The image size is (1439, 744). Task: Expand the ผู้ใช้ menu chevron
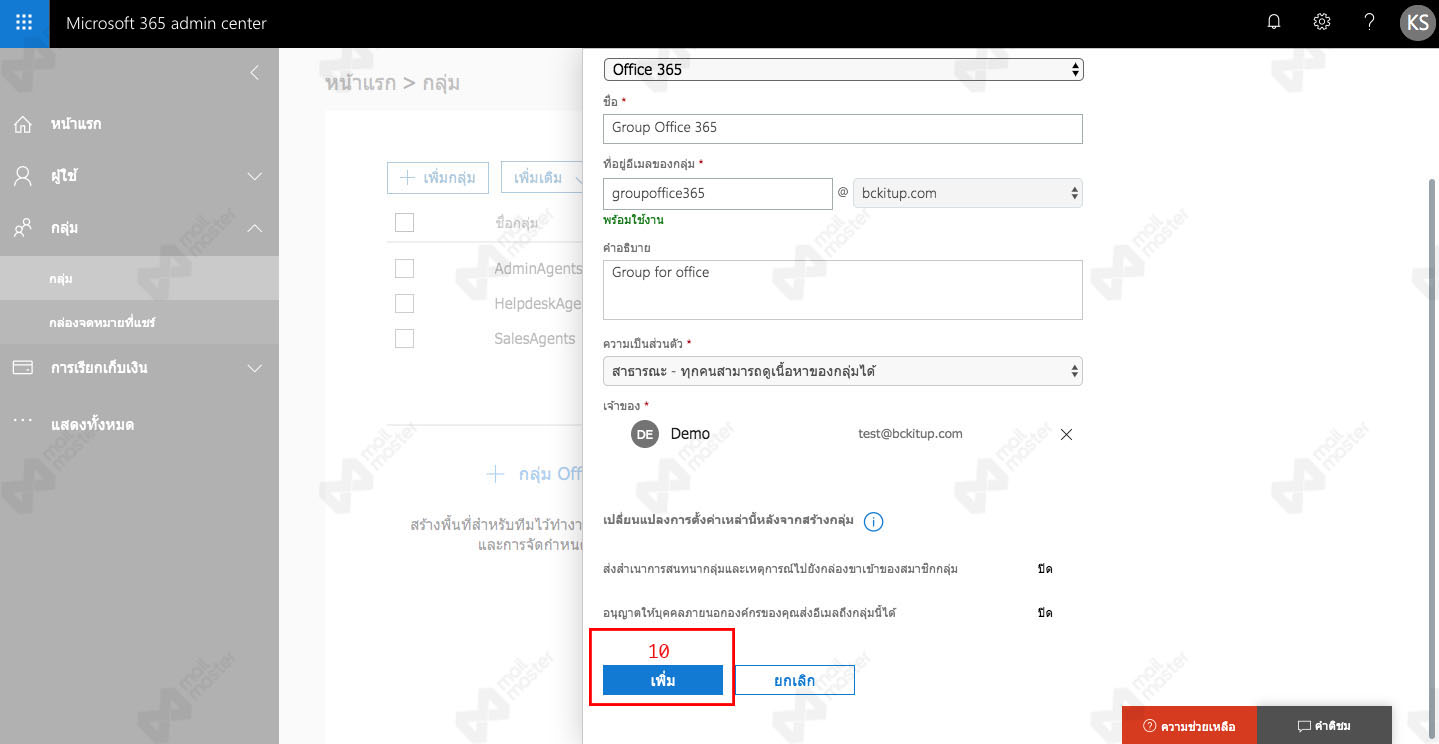pos(255,177)
